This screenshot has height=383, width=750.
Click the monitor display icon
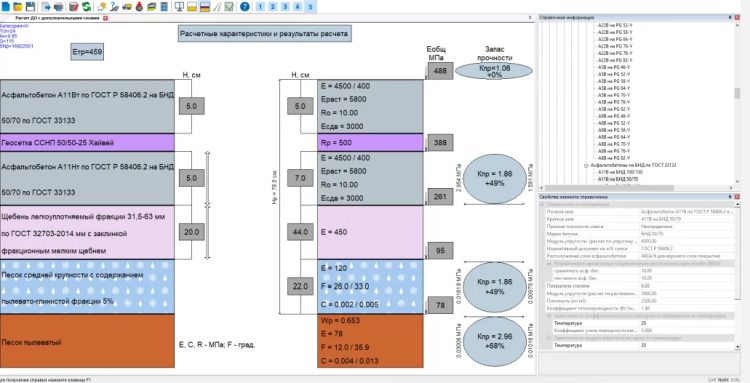179,7
